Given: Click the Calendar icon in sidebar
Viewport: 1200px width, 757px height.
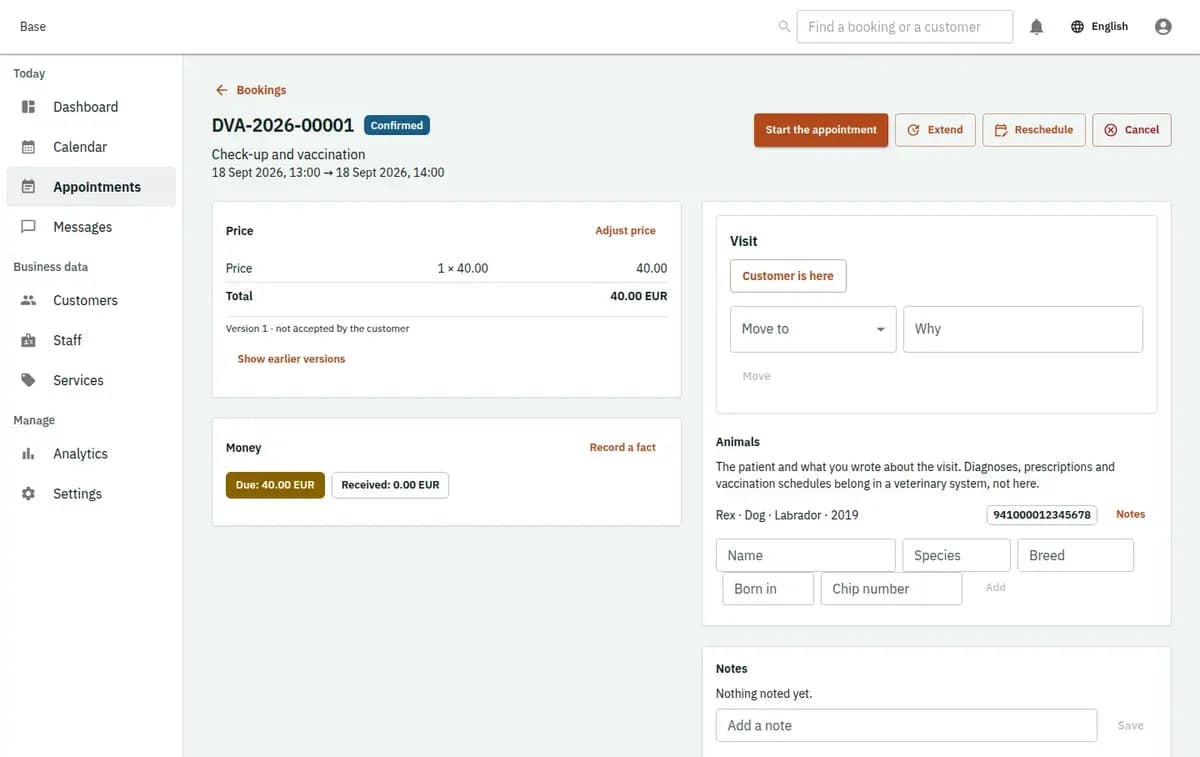Looking at the screenshot, I should coord(29,147).
